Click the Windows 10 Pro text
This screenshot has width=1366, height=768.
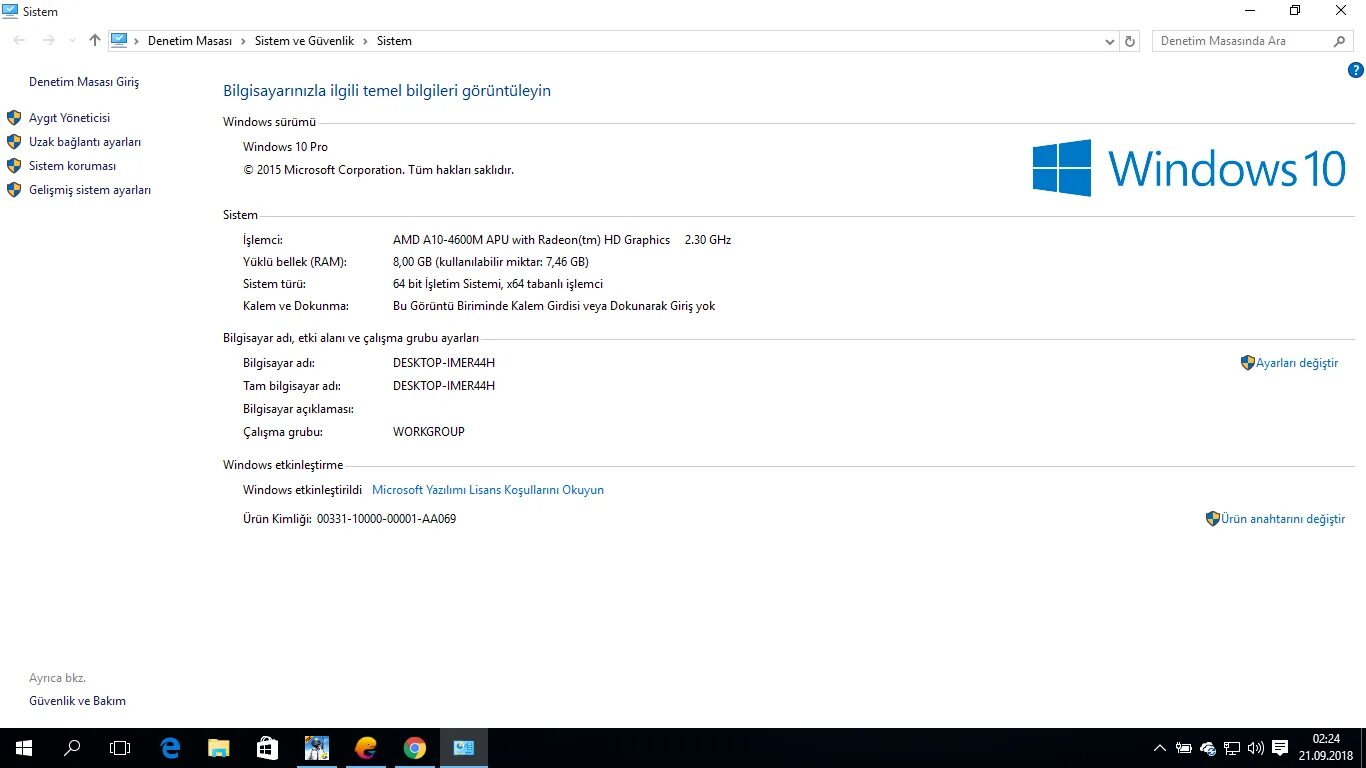pos(285,147)
